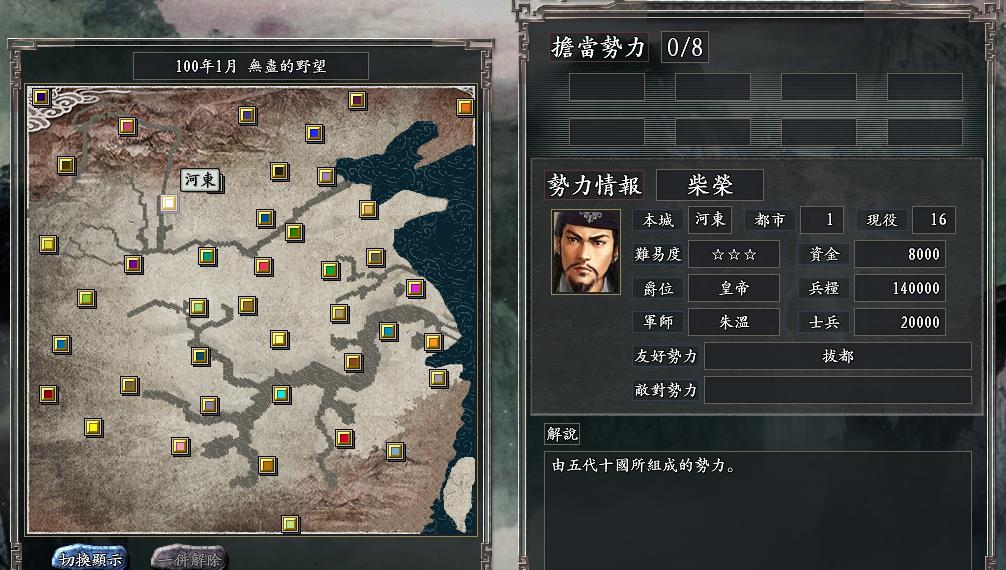Click the empty 敵對勢力 field
This screenshot has width=1006, height=570.
(838, 390)
